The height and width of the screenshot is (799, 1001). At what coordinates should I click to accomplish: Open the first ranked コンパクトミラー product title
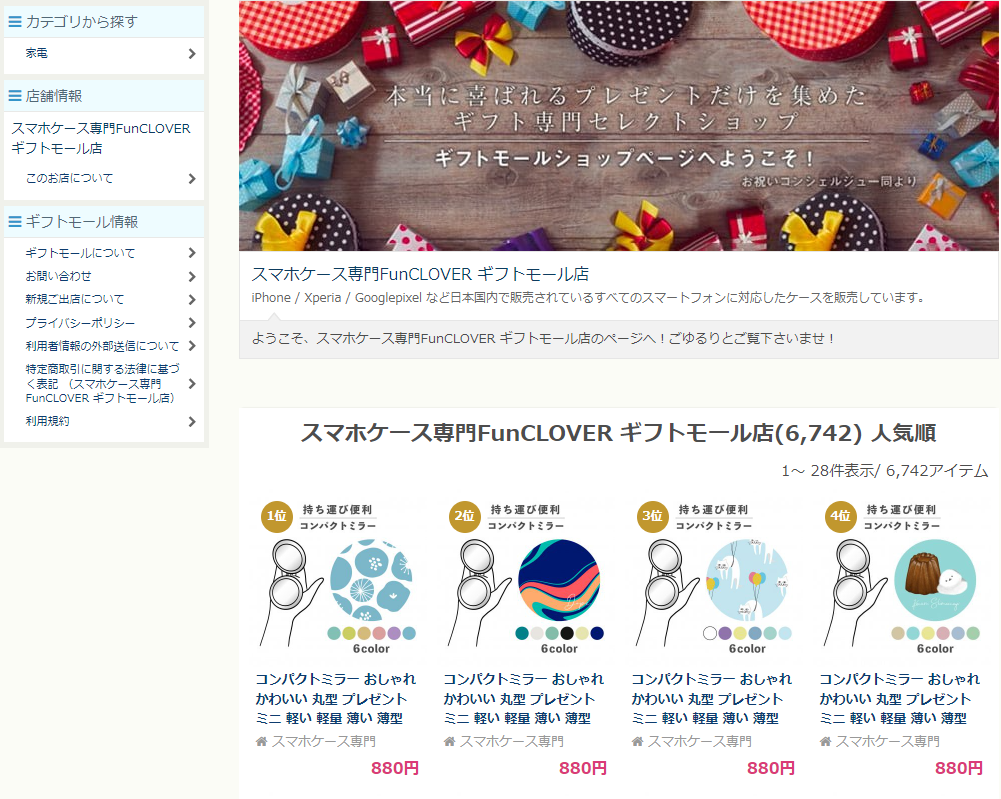click(x=336, y=698)
